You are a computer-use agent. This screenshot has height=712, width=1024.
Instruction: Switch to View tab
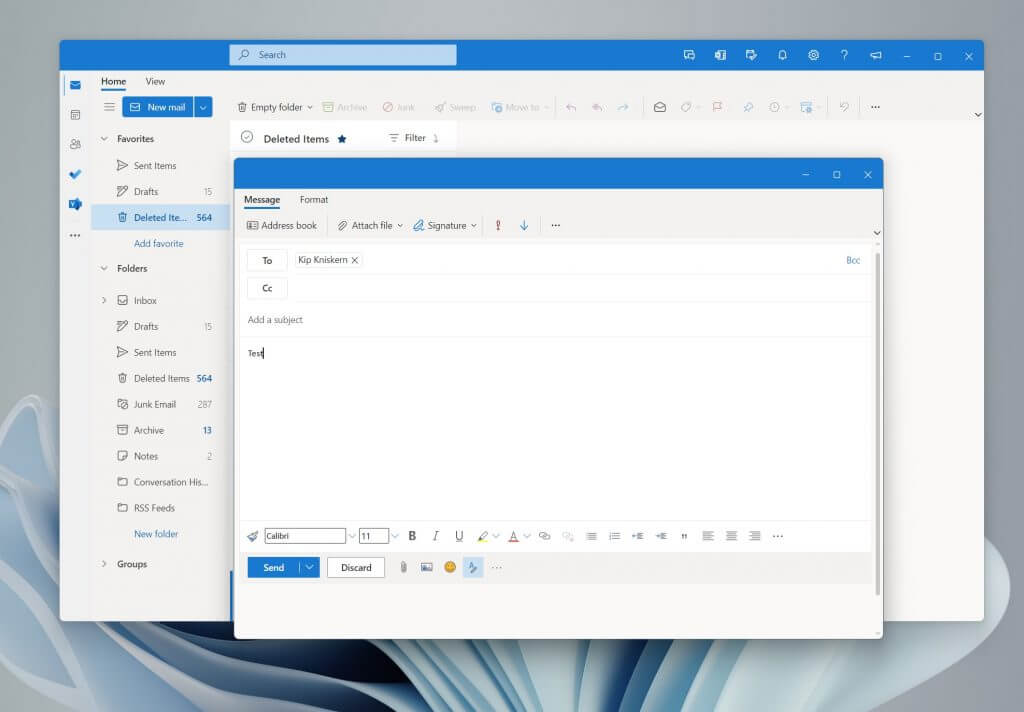(155, 82)
